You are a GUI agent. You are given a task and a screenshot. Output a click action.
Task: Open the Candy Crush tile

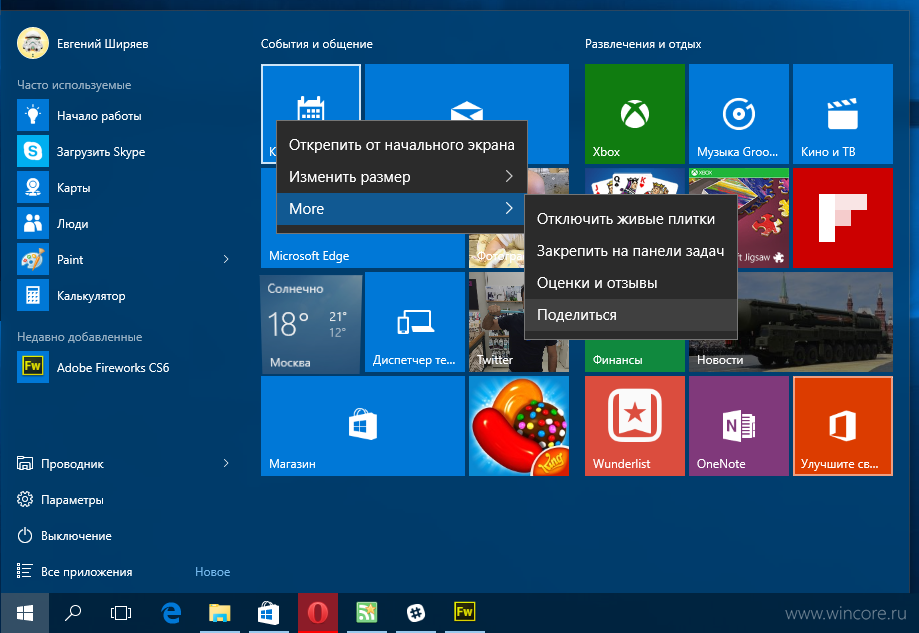(519, 426)
